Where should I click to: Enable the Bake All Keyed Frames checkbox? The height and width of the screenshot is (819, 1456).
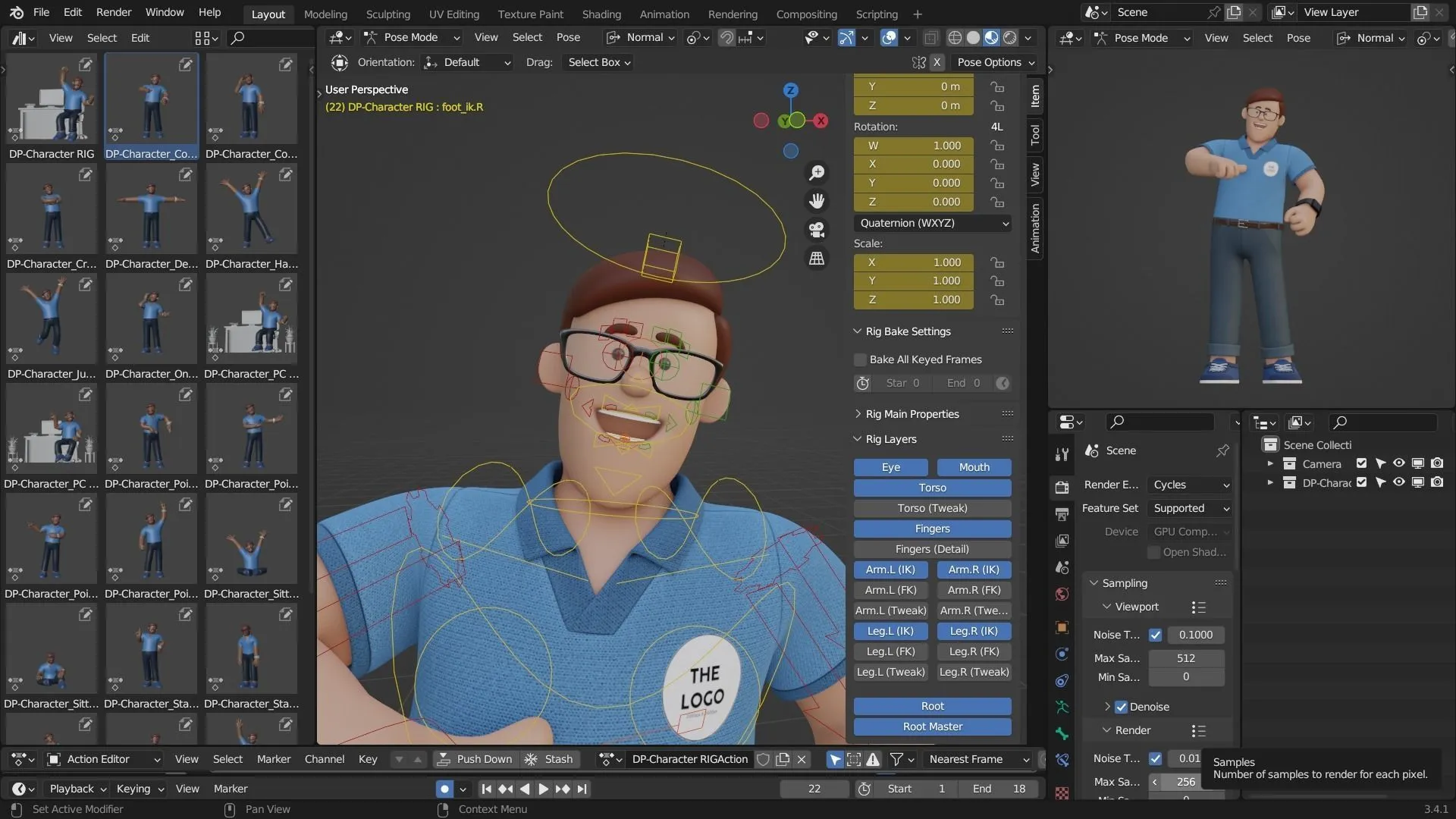tap(861, 359)
